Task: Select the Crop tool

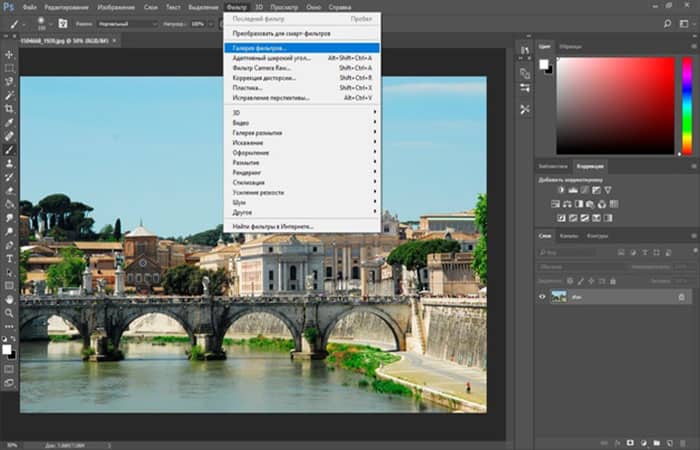Action: click(x=9, y=108)
